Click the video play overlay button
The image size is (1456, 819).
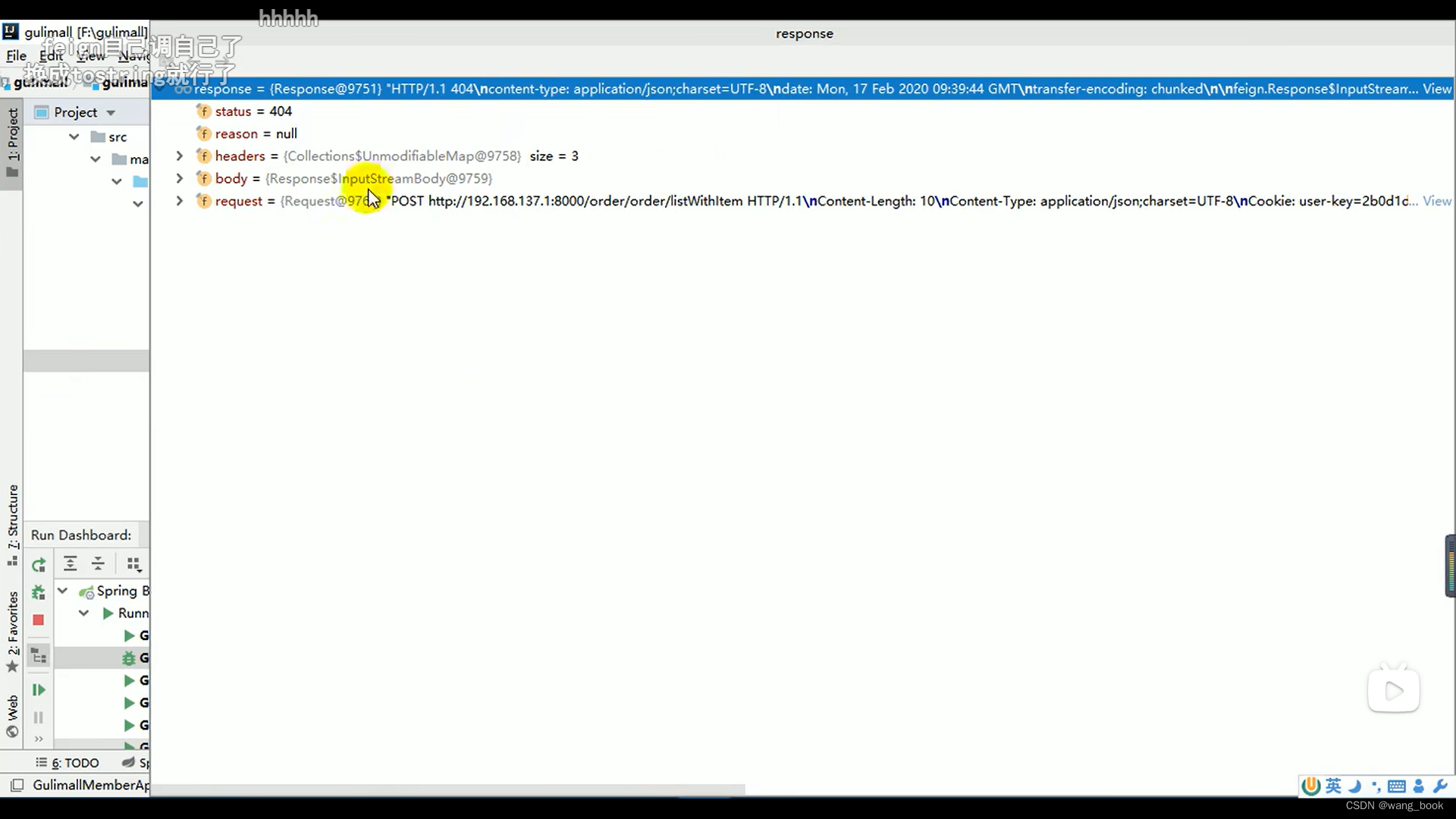pos(1394,691)
